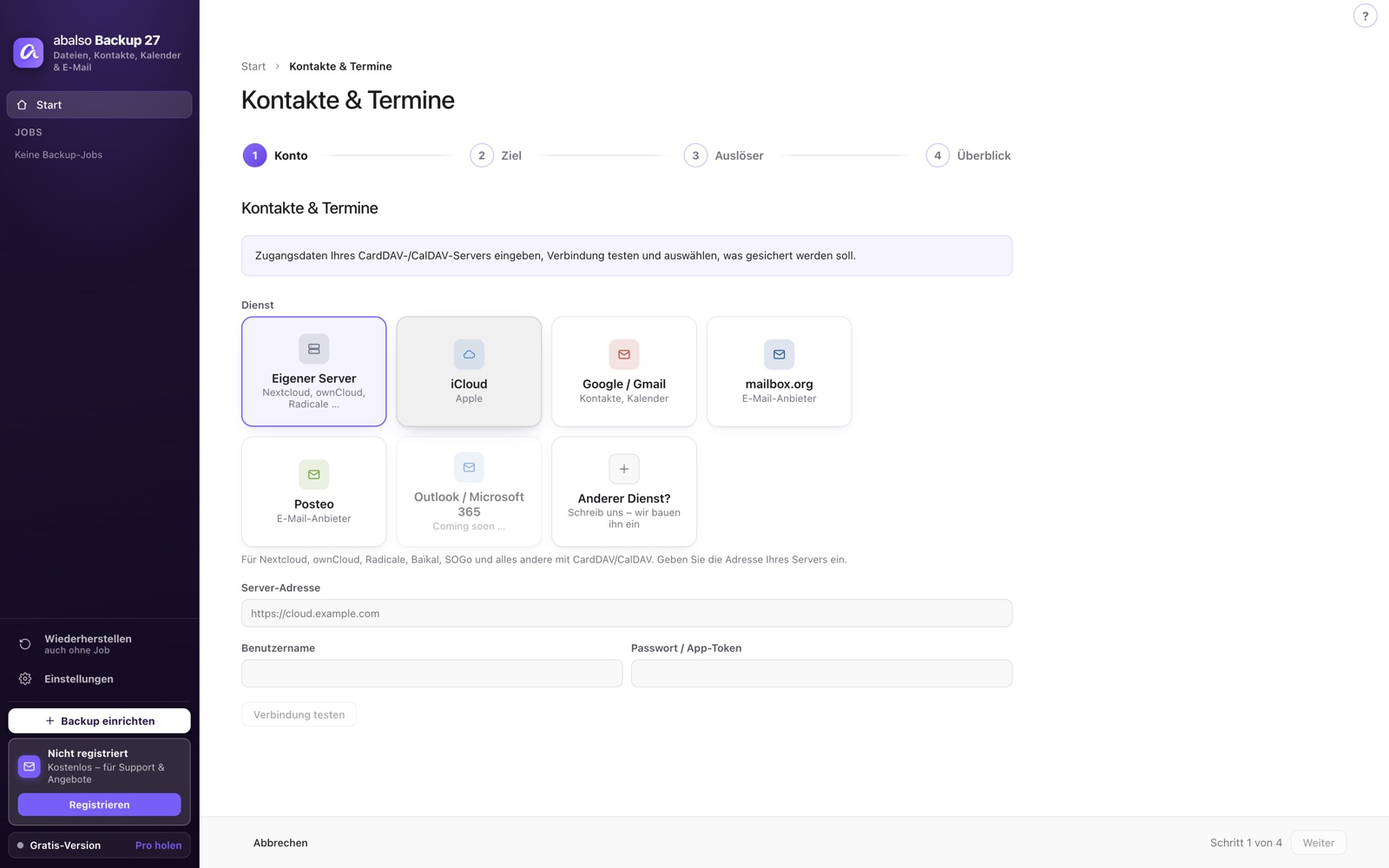
Task: Click the gear icon beside Einstellungen
Action: click(25, 679)
